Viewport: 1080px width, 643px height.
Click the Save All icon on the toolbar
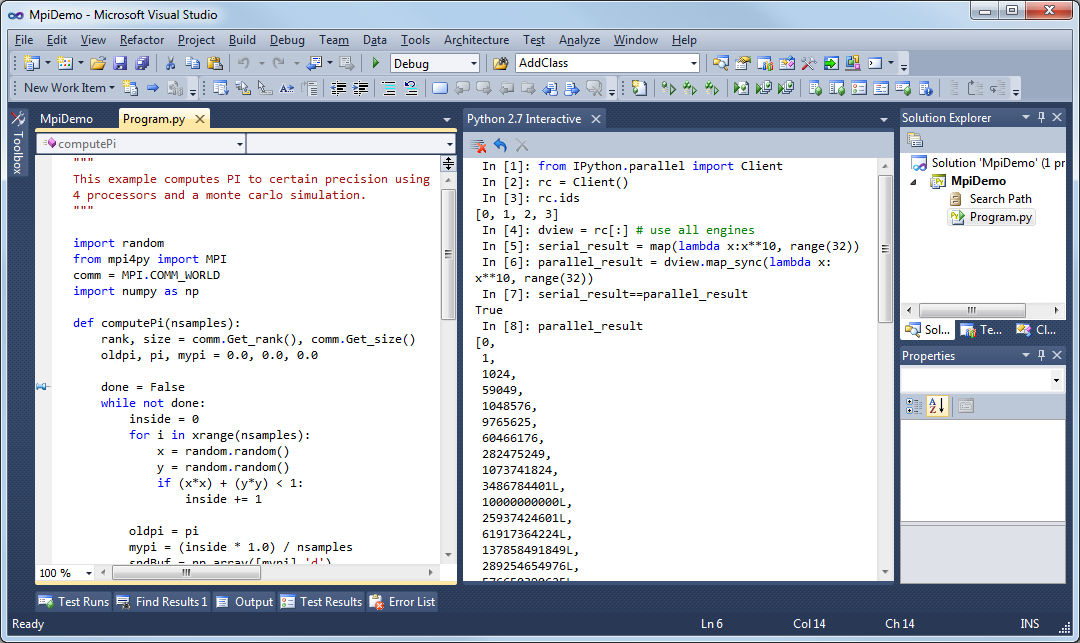pyautogui.click(x=144, y=62)
